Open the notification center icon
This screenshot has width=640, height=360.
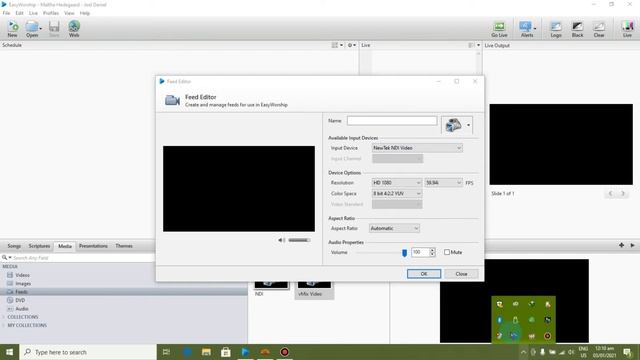627,352
